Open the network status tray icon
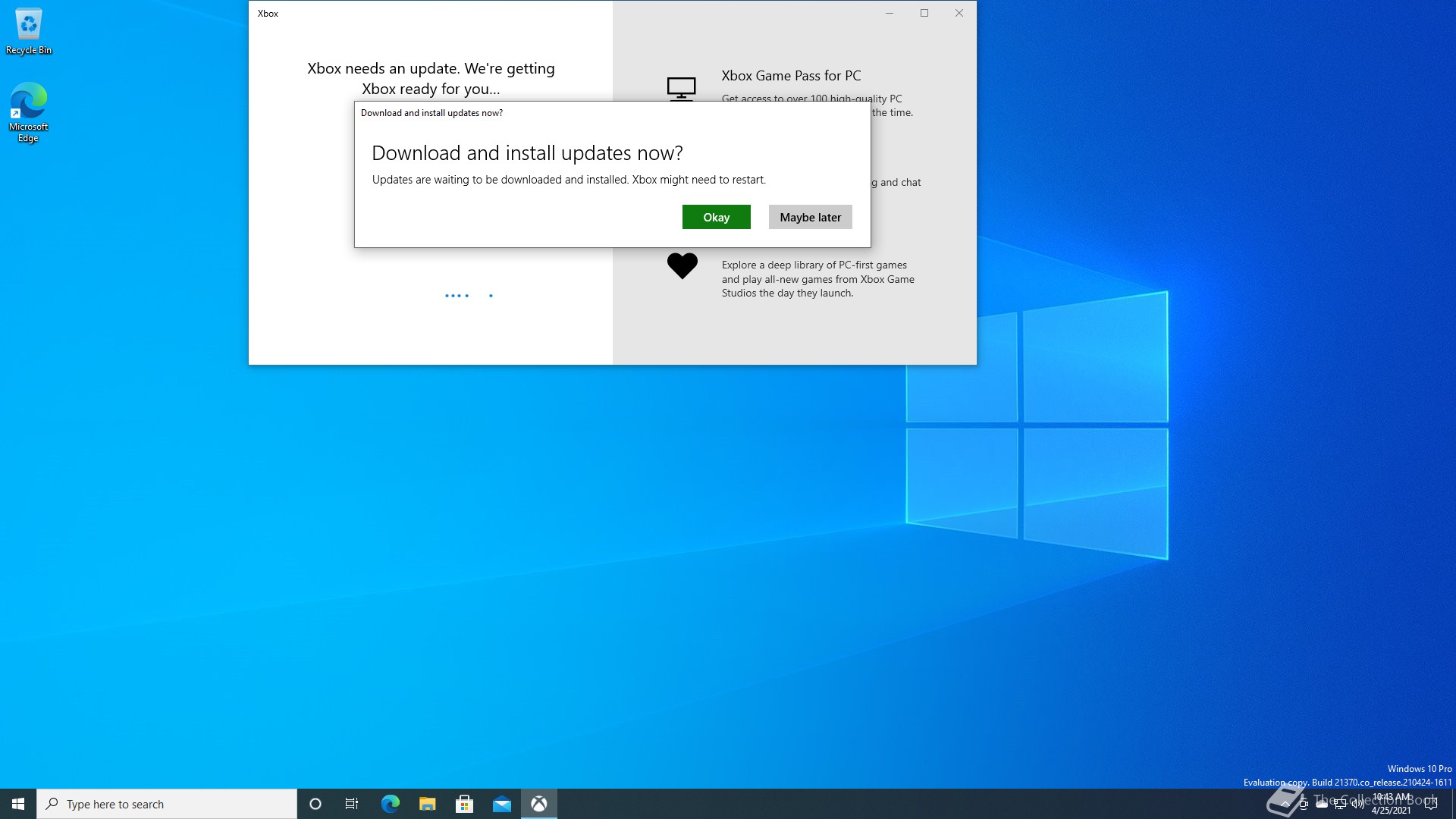 click(x=1340, y=804)
